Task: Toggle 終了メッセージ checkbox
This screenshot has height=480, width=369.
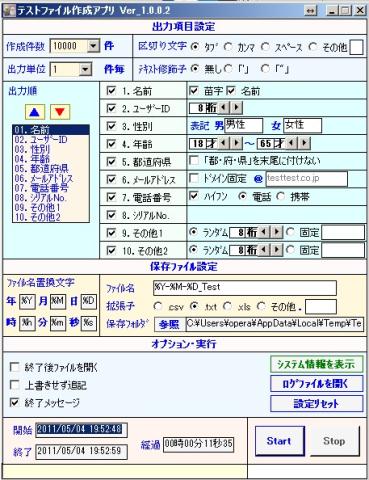Action: tap(15, 403)
